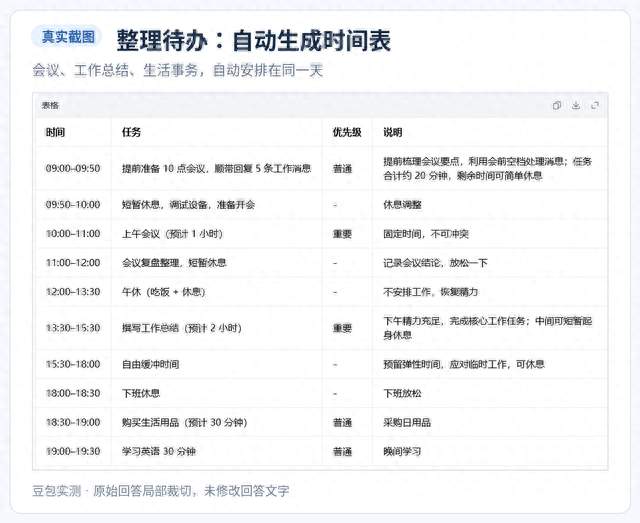This screenshot has width=640, height=523.
Task: Select the 09:00–09:50 time cell
Action: (73, 168)
